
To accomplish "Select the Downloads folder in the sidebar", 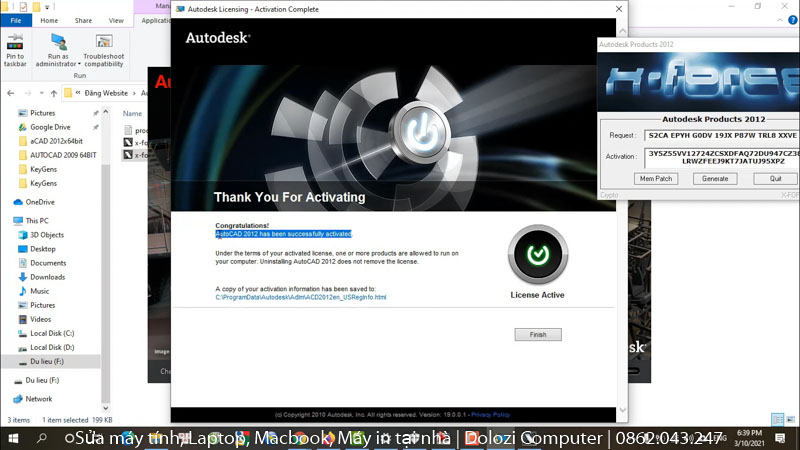I will 47,277.
